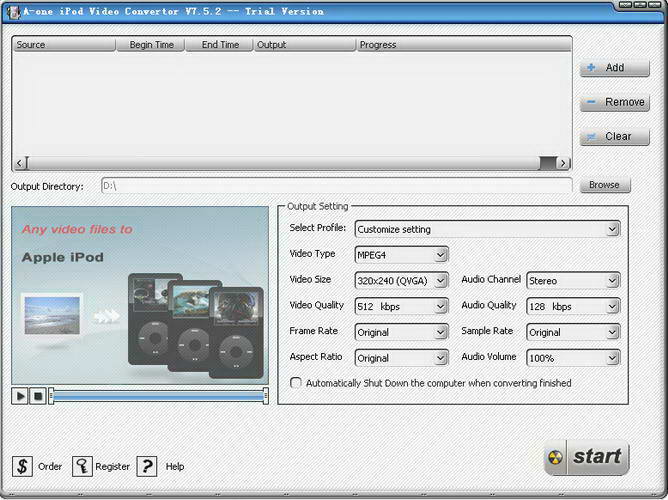Click the Register text label

coord(112,466)
